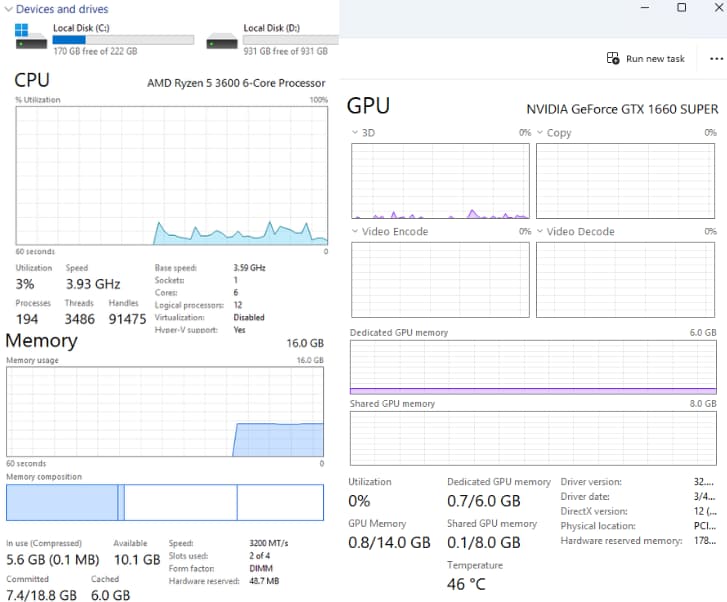Click '931 GB free of 931 GB' text

286,51
